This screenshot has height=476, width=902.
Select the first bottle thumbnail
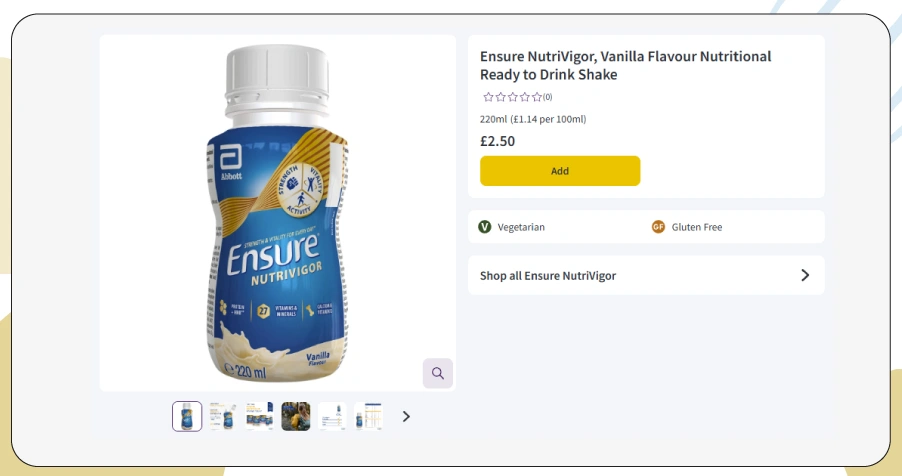[x=187, y=416]
